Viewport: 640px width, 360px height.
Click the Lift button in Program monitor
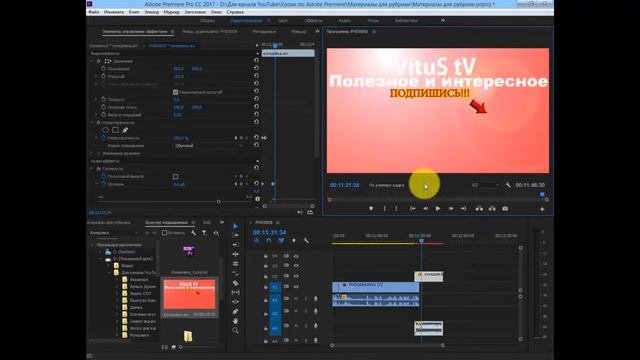(479, 209)
